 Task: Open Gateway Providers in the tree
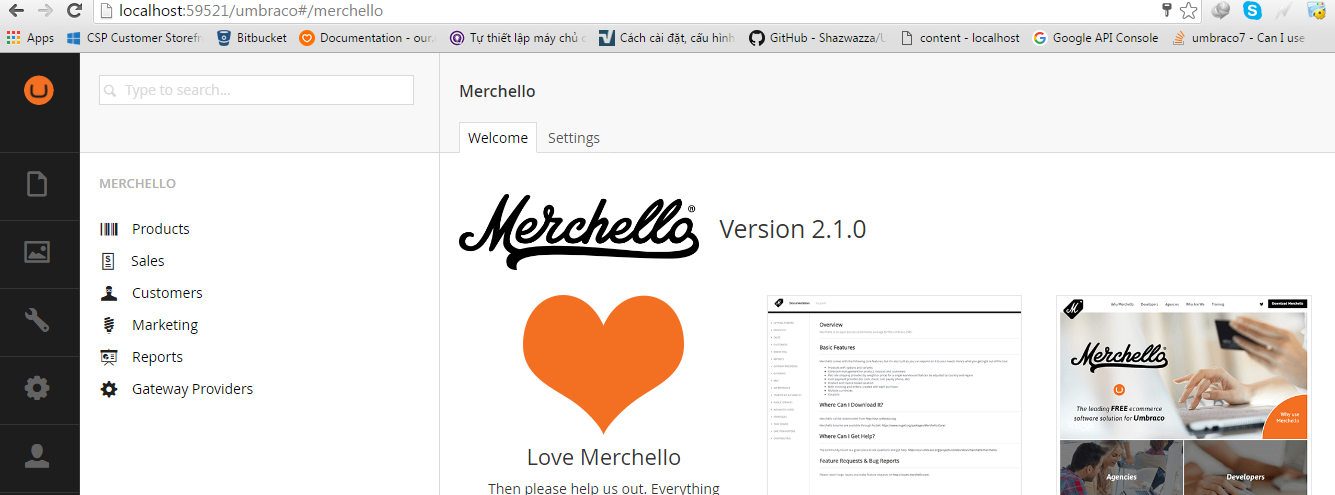click(x=192, y=389)
